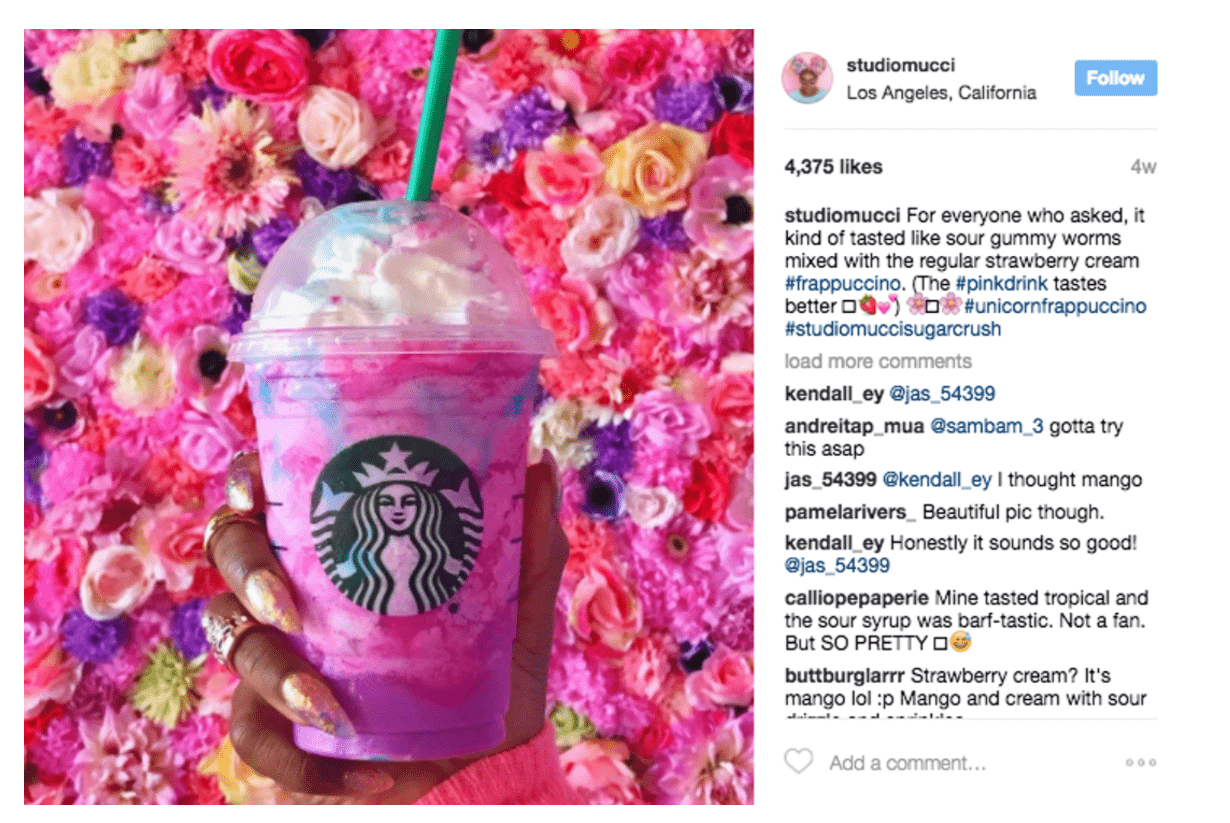Viewport: 1230px width, 823px height.
Task: Open the 4w post timestamp
Action: pyautogui.click(x=1143, y=167)
